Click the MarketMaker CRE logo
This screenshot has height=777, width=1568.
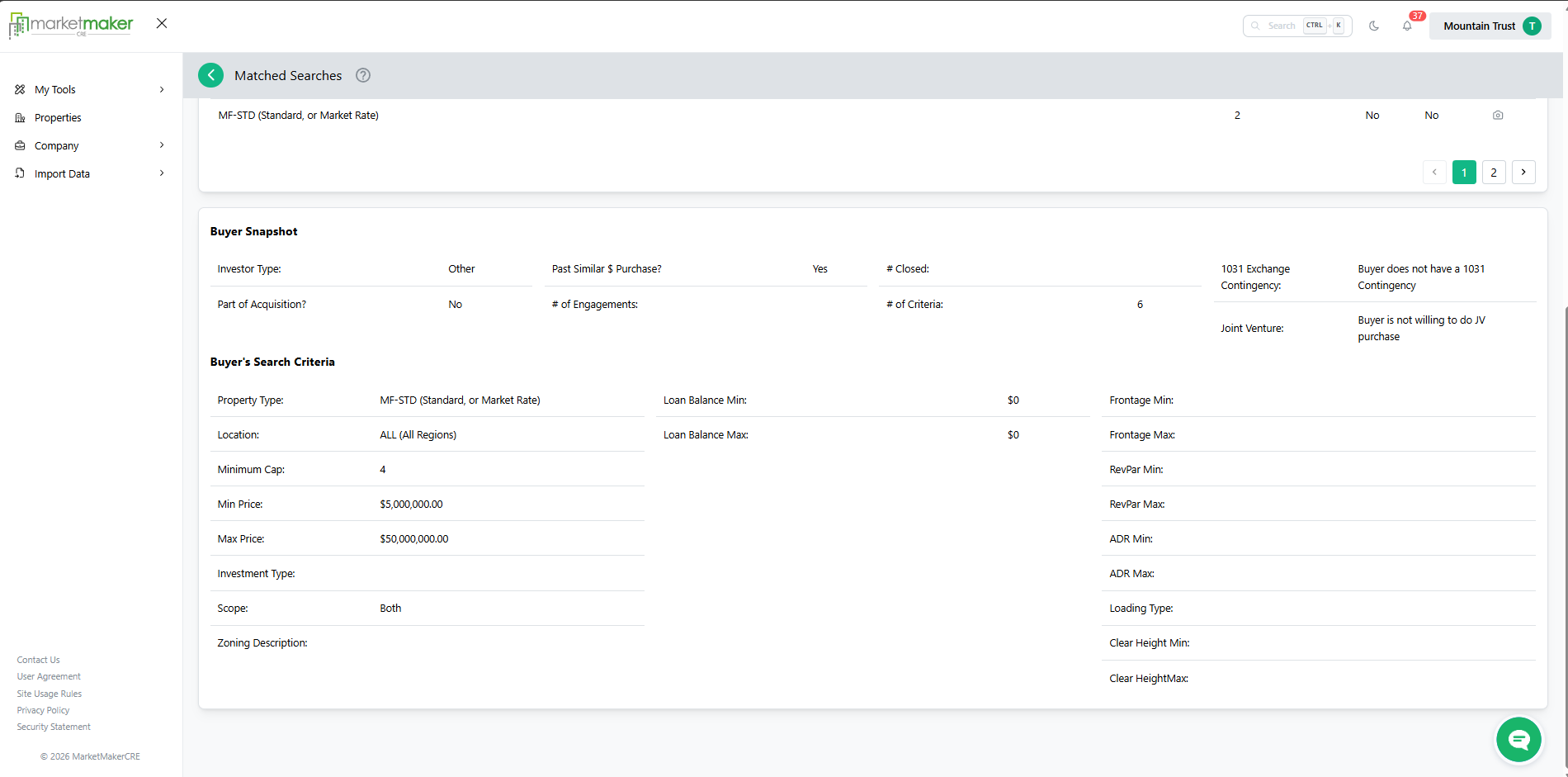click(x=71, y=25)
